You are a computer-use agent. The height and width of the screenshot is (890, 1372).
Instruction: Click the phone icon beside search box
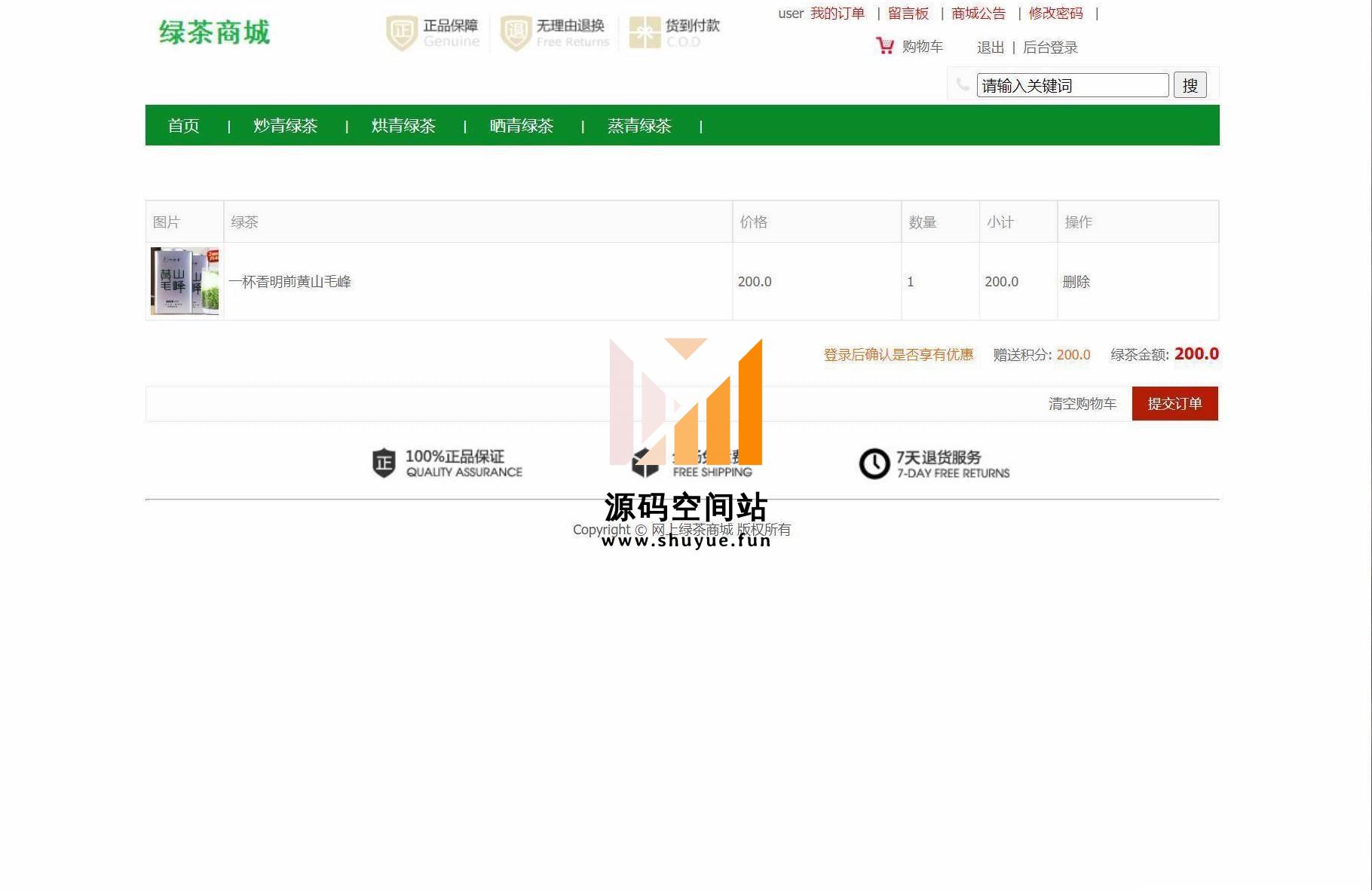963,84
